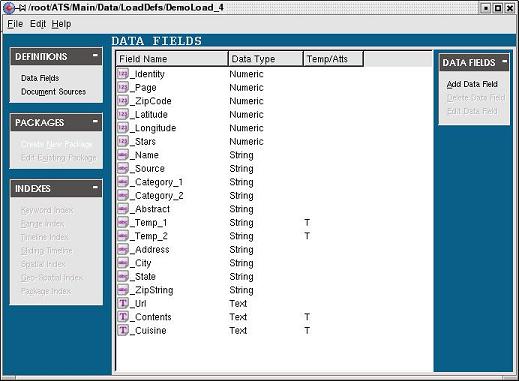Click Spatial Index in Indexes panel
519x381 pixels.
click(x=43, y=264)
